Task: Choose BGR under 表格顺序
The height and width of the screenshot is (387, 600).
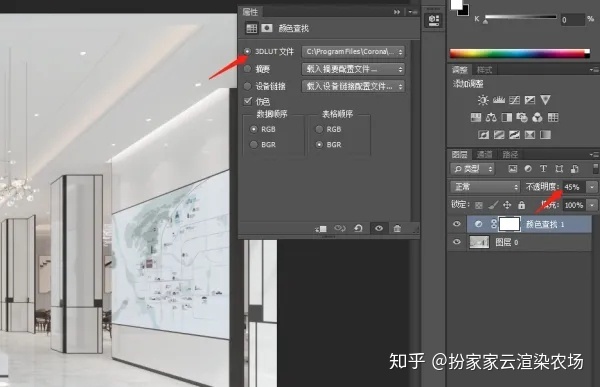Action: click(319, 145)
